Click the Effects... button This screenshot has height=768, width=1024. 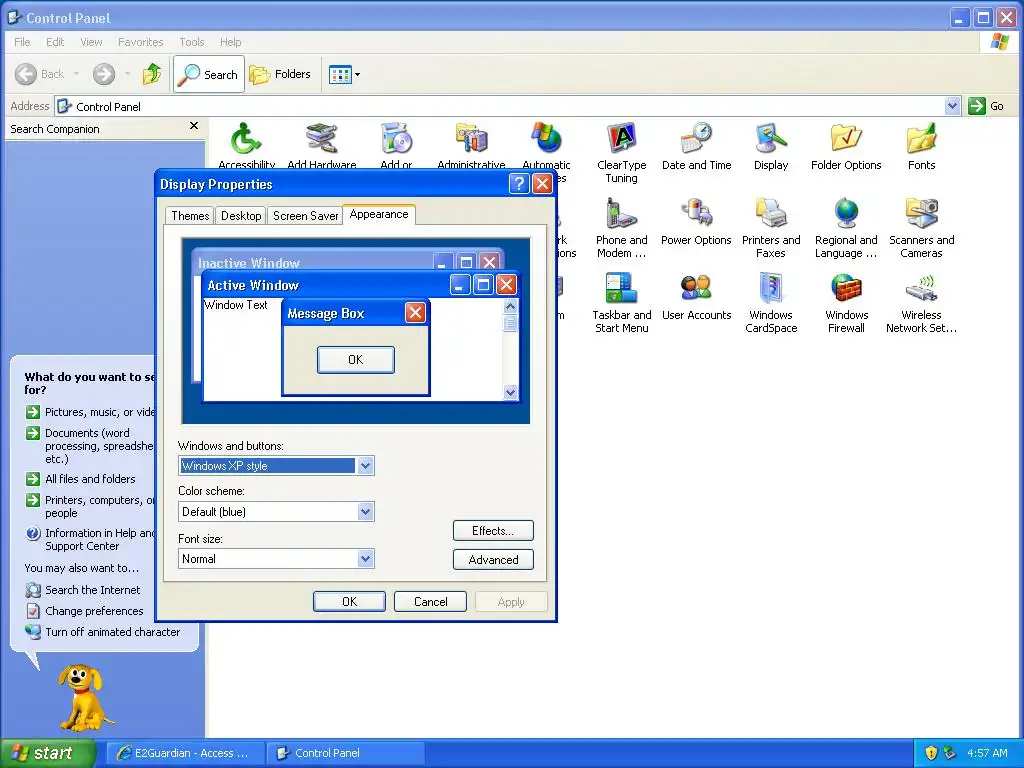(x=493, y=530)
